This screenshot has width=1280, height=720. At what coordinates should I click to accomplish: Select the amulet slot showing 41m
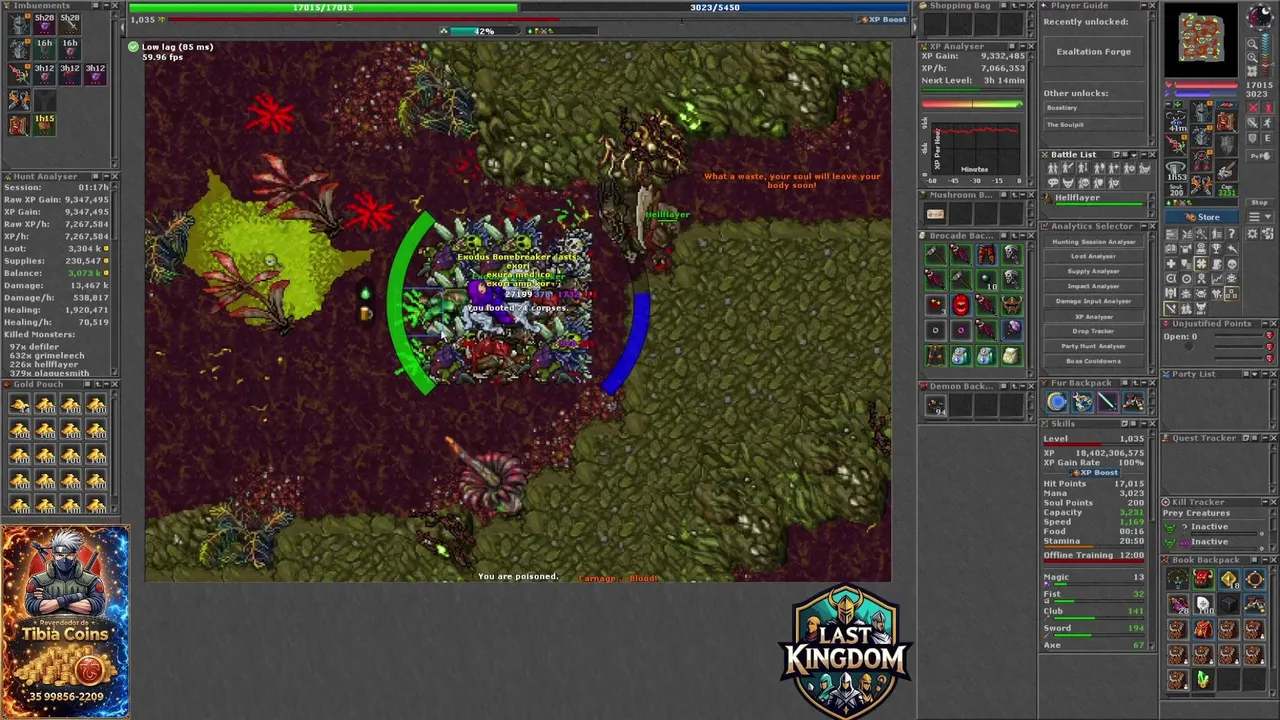pyautogui.click(x=1176, y=121)
